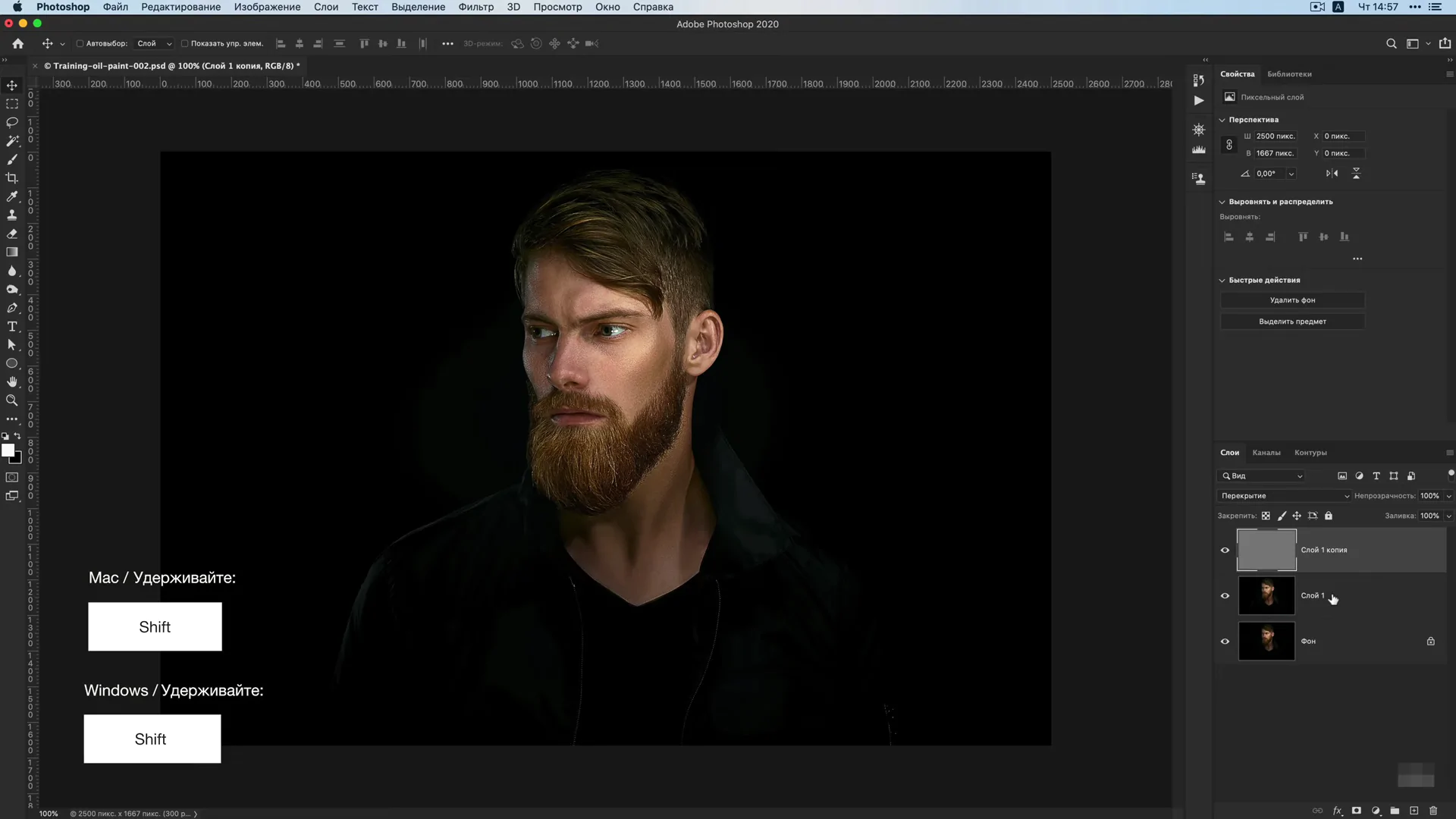Open Заливка fill dropdown arrow
1456x819 pixels.
click(1448, 516)
